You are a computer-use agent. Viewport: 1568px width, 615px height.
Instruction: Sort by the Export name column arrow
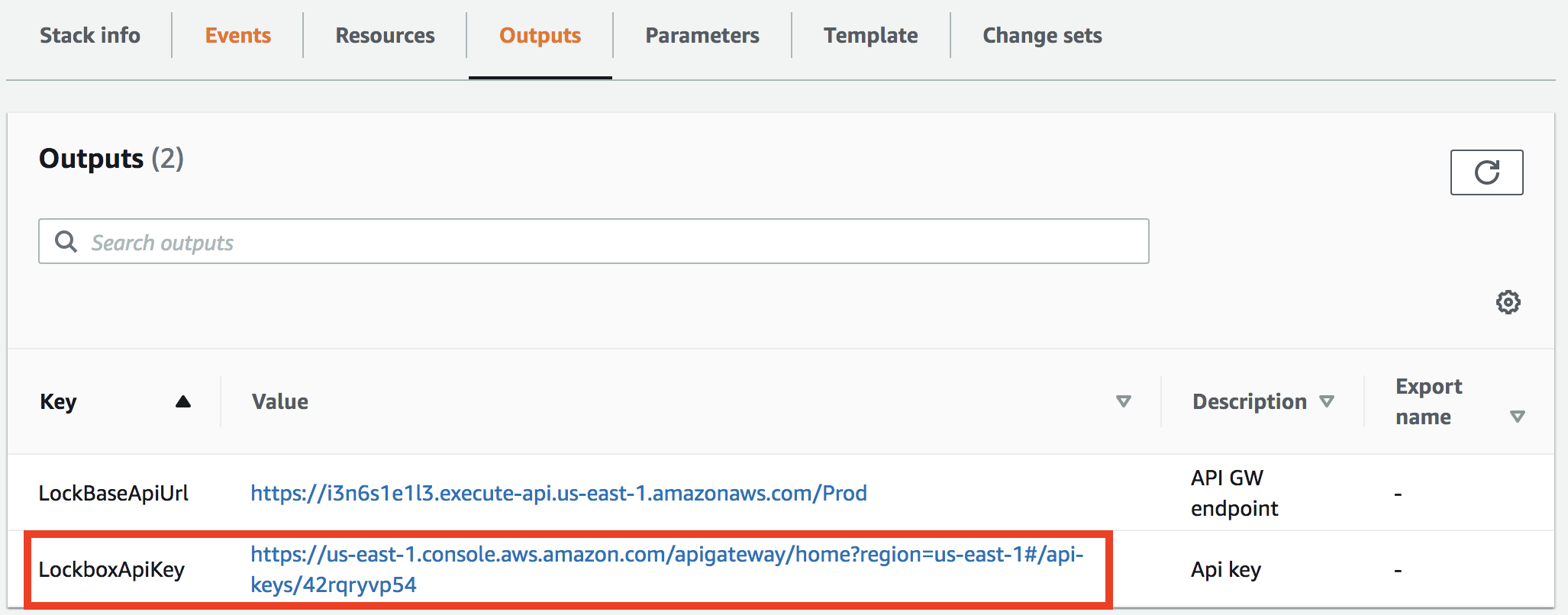(x=1517, y=417)
